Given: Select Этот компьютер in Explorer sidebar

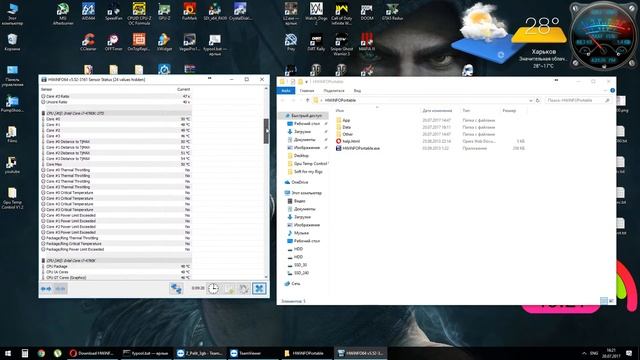Looking at the screenshot, I should click(x=303, y=193).
